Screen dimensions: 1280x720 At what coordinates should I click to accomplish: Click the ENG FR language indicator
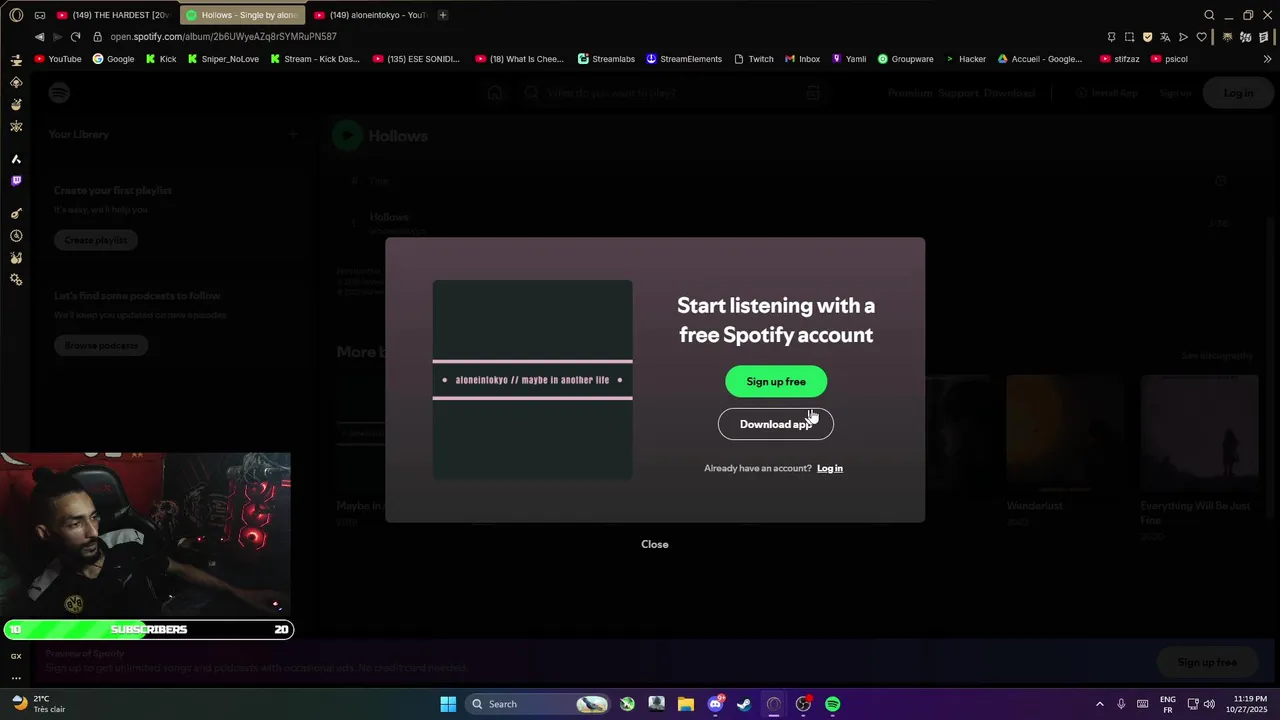tap(1168, 704)
